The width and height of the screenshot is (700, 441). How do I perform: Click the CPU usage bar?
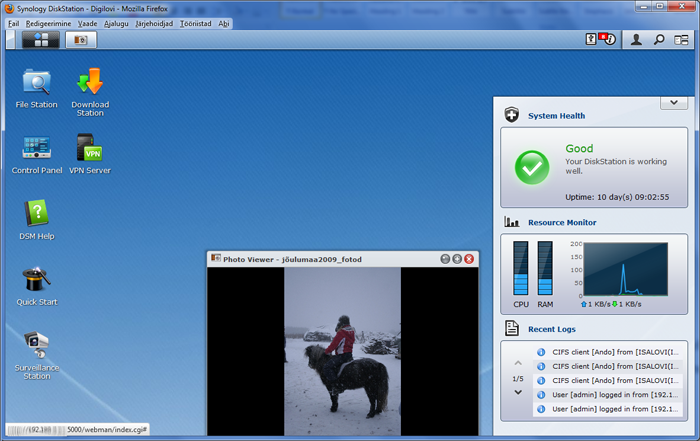click(521, 268)
